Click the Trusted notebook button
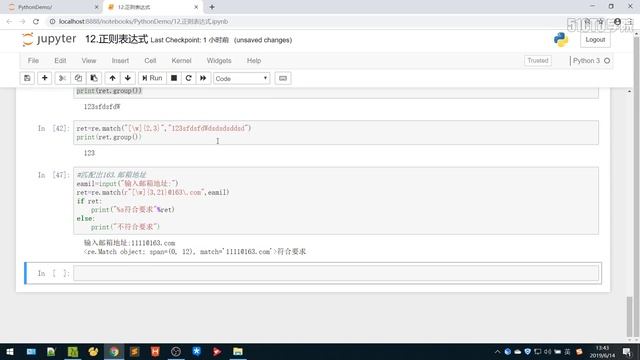 538,60
